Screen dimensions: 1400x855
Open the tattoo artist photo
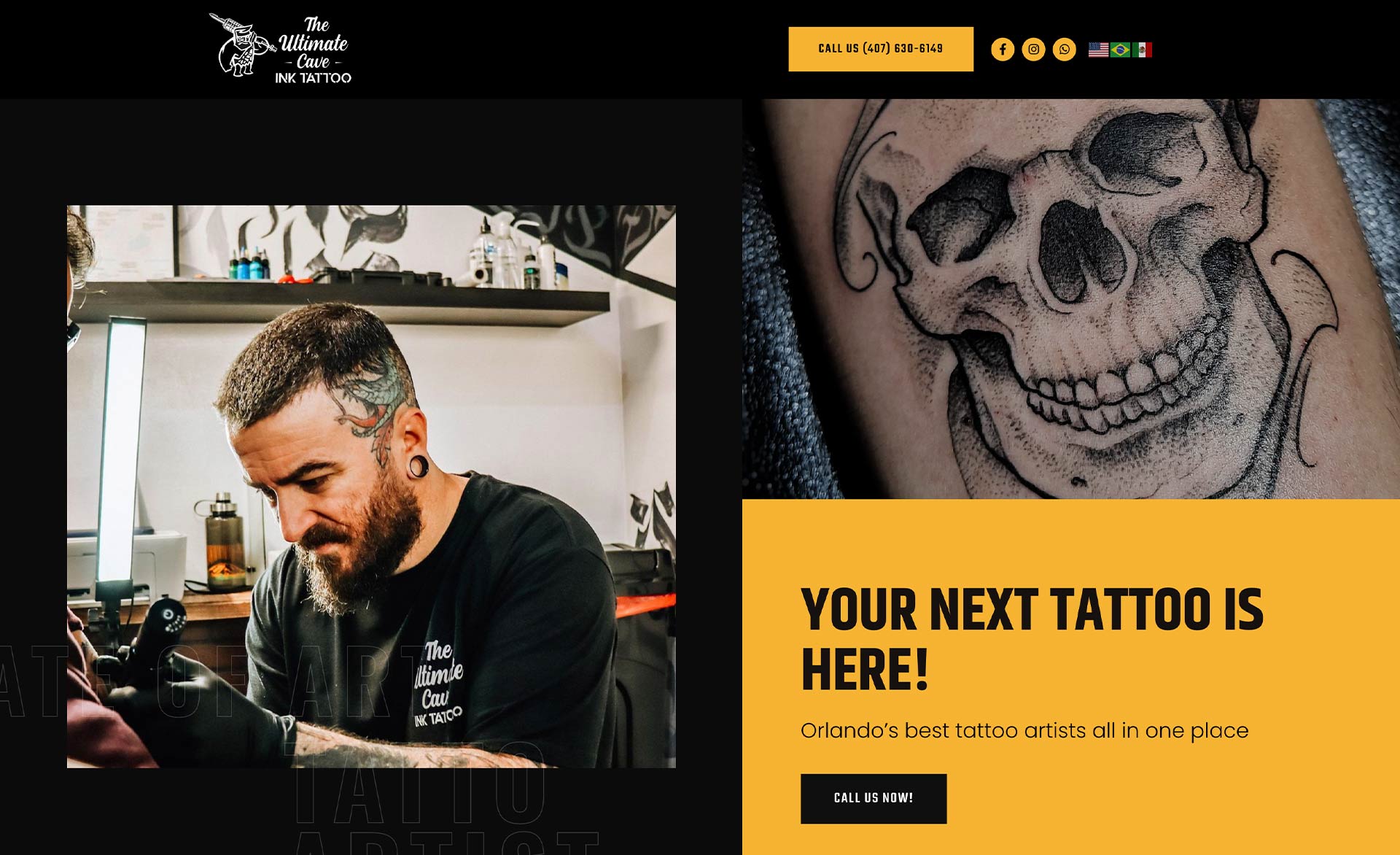point(371,487)
